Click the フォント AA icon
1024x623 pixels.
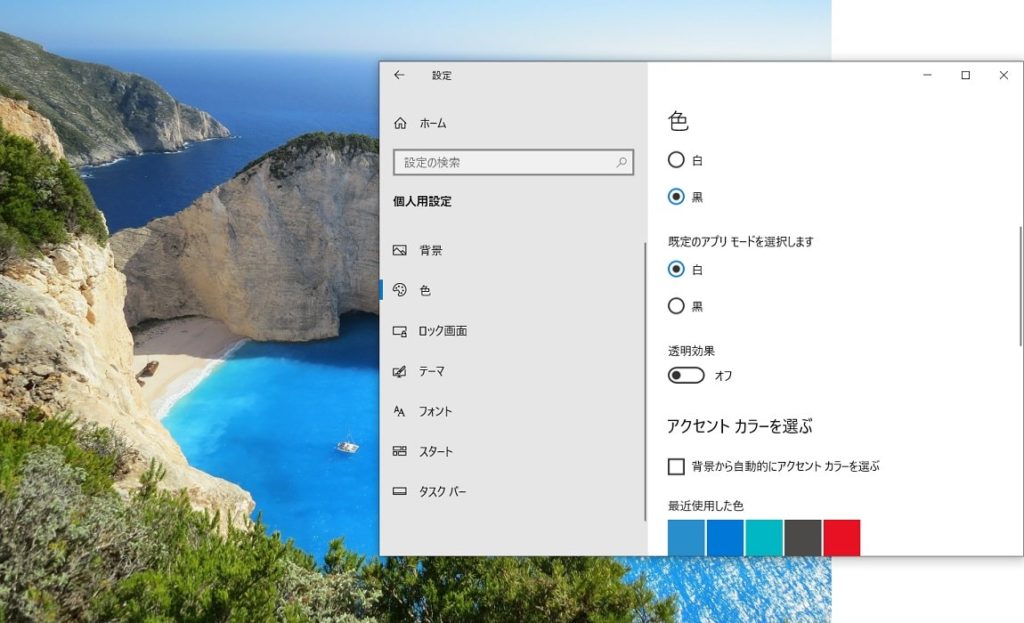click(x=400, y=411)
